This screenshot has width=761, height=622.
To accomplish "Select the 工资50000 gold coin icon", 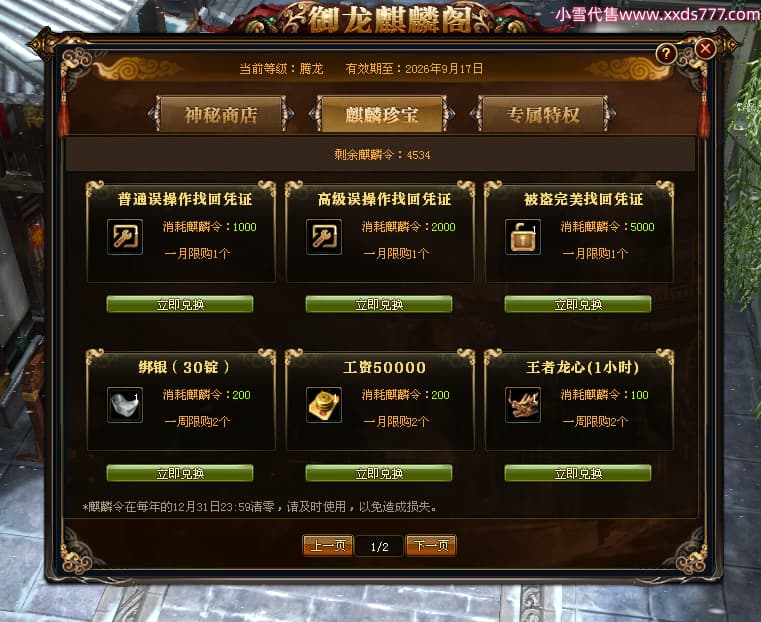I will [324, 405].
